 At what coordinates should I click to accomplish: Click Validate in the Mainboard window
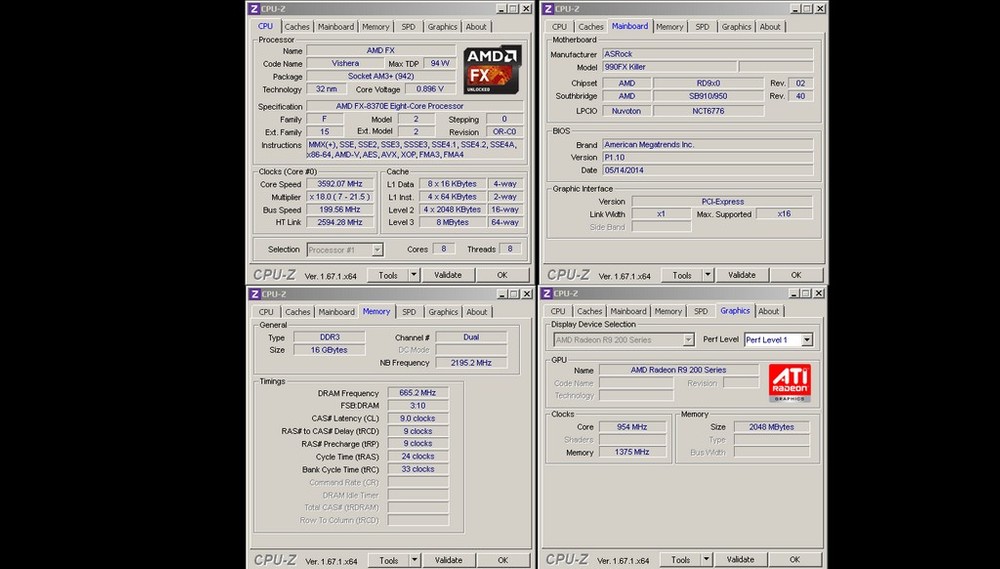point(742,275)
